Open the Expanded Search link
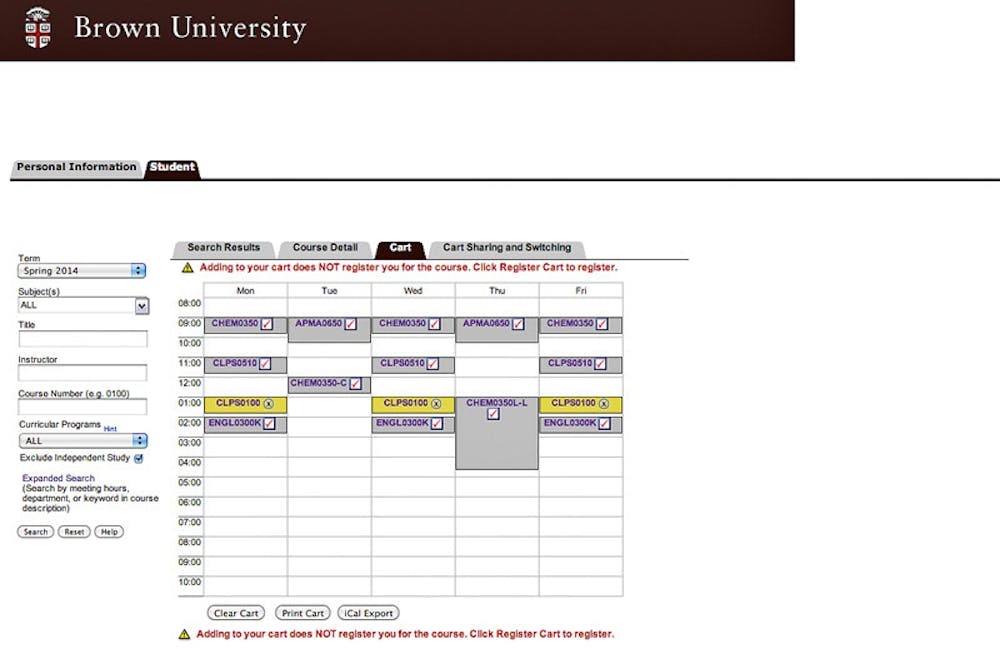 click(58, 479)
